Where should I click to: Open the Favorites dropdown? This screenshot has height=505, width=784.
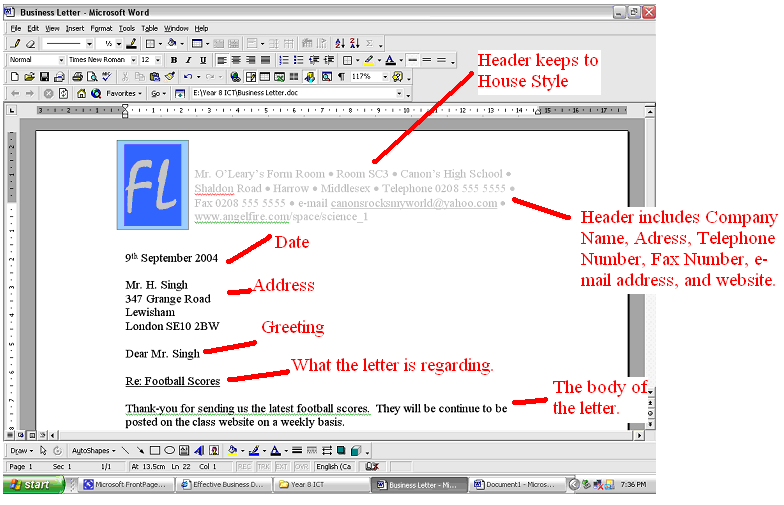tap(124, 93)
